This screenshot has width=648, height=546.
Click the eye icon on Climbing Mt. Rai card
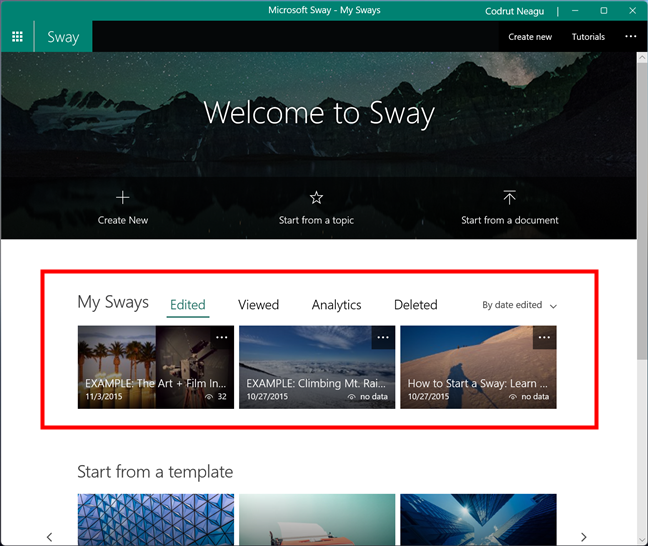click(x=352, y=397)
